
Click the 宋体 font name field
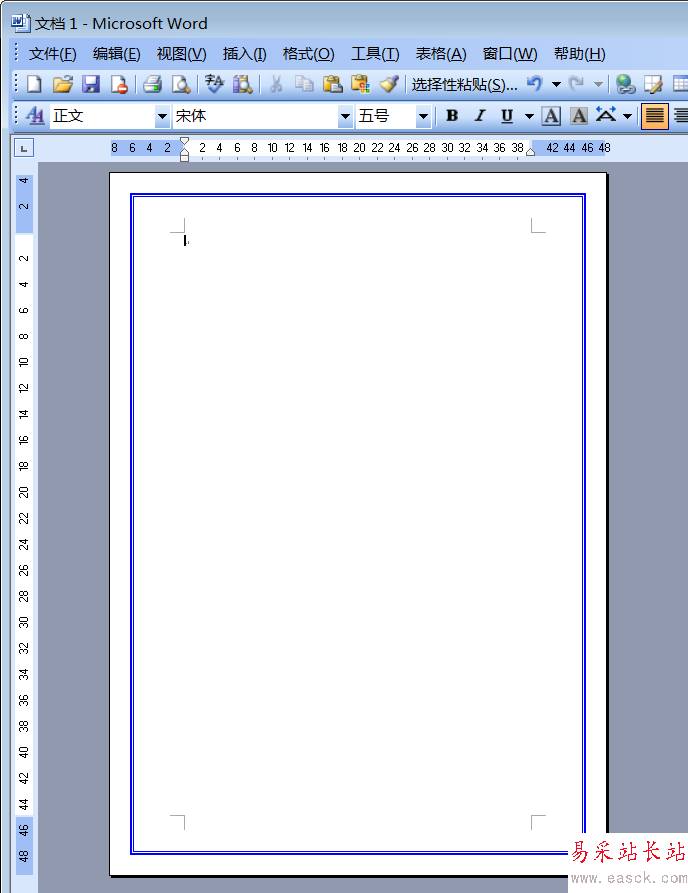click(x=255, y=116)
